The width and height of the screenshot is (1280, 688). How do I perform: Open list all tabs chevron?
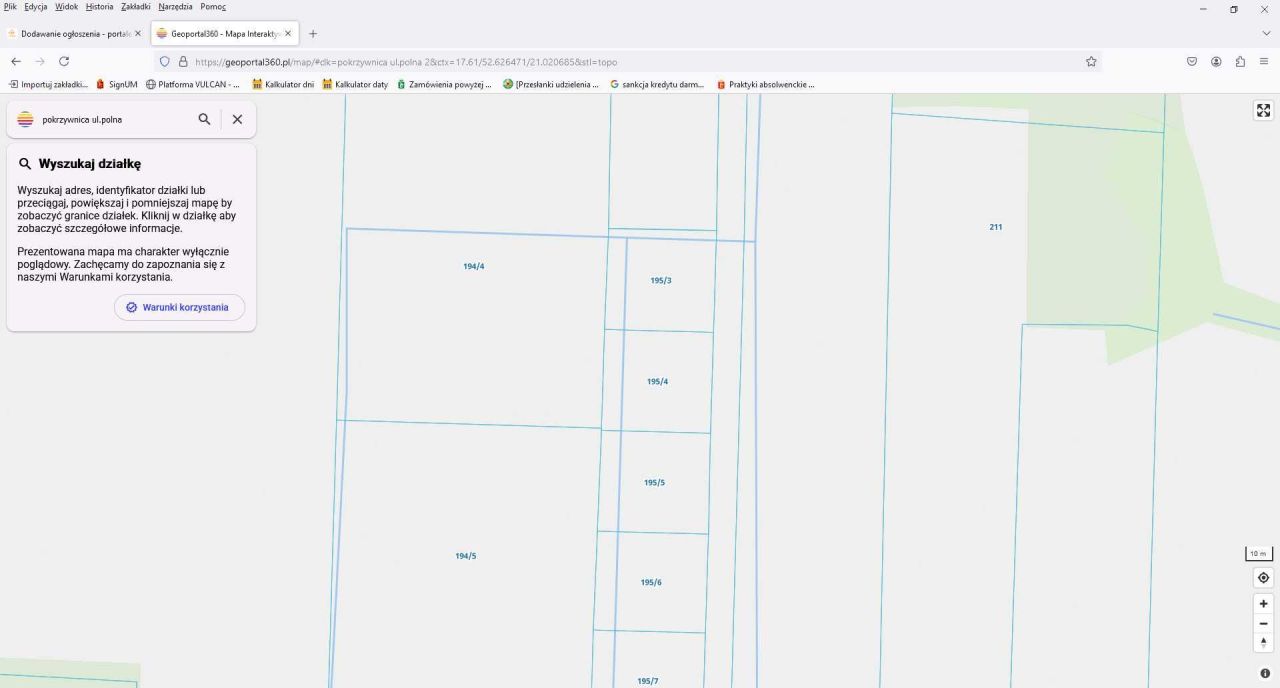(1266, 33)
